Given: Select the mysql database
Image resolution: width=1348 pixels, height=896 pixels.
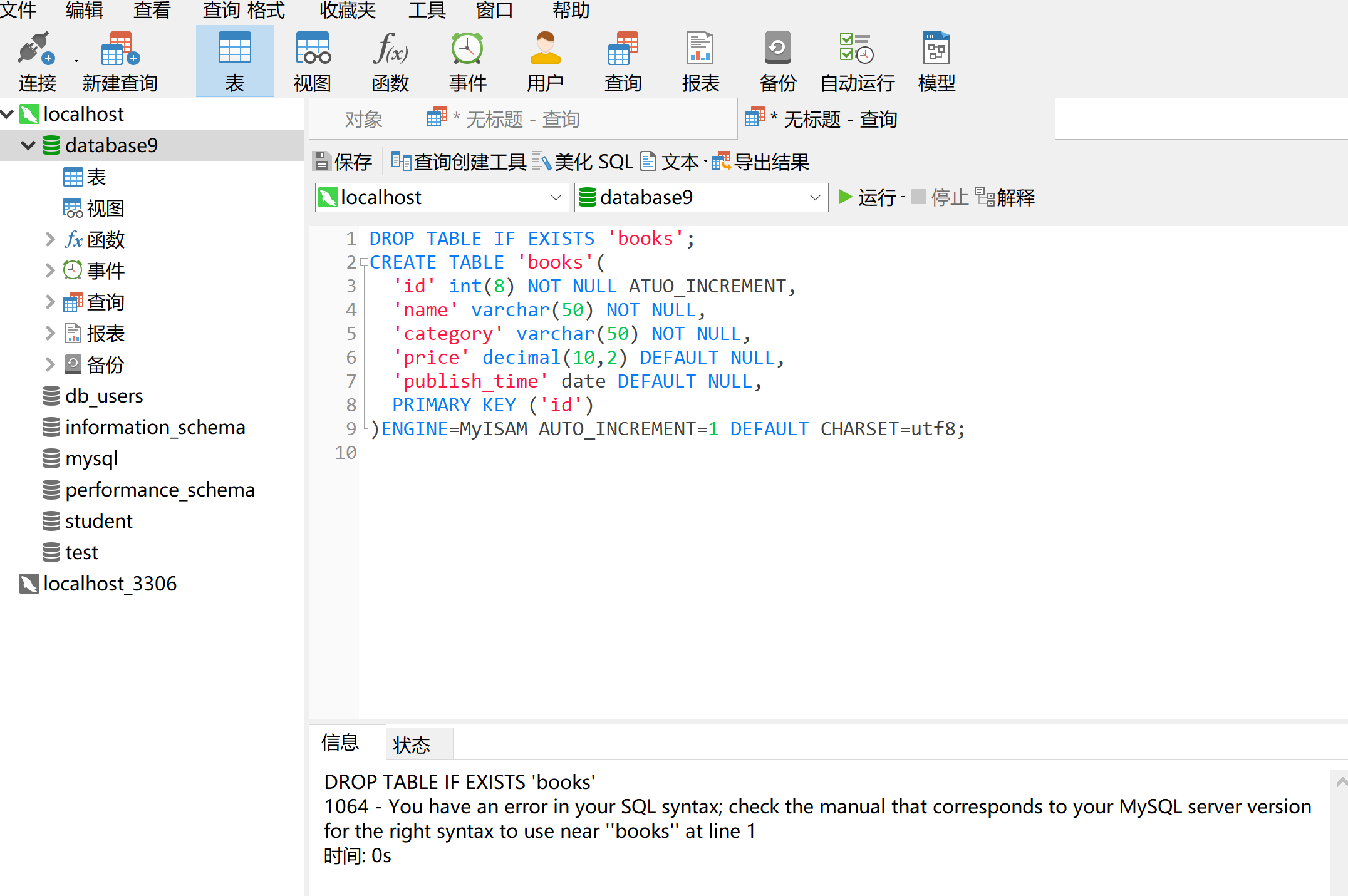Looking at the screenshot, I should pos(80,458).
